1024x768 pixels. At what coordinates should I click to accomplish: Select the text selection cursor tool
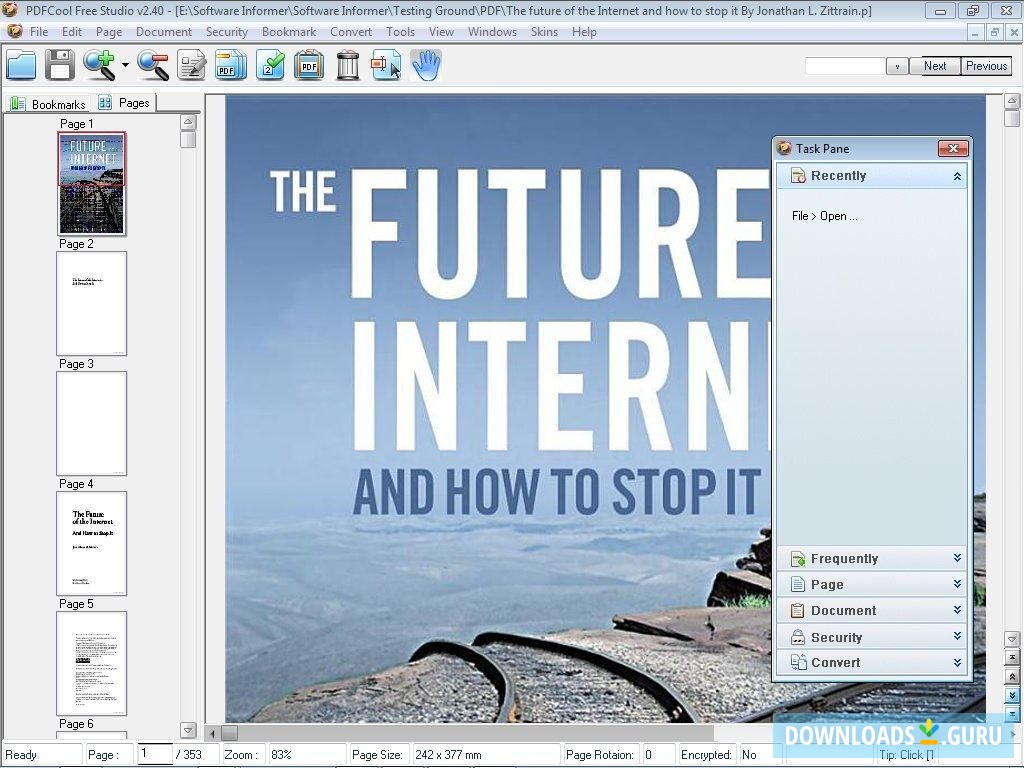pos(386,65)
